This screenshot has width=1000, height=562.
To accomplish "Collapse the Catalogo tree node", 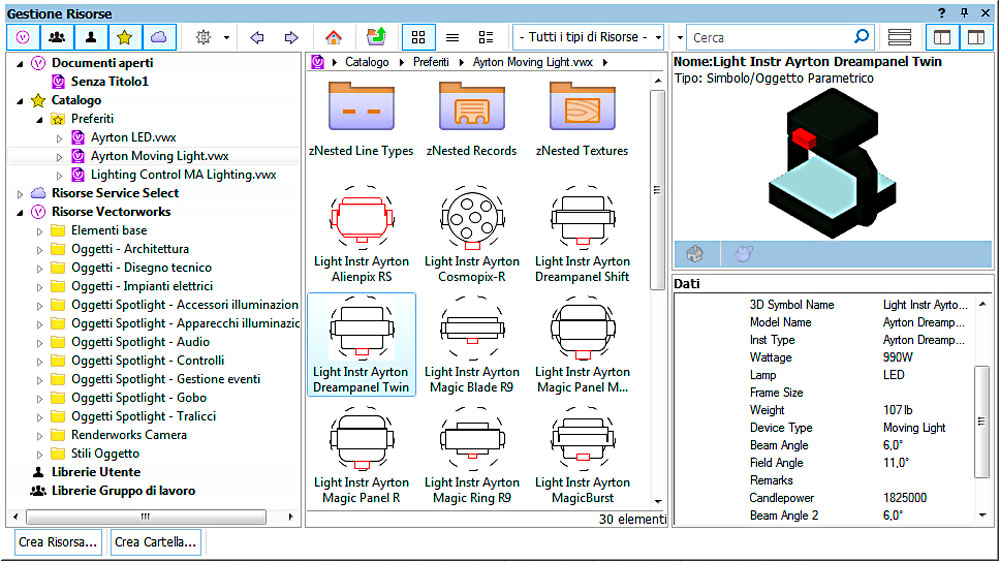I will coord(20,101).
